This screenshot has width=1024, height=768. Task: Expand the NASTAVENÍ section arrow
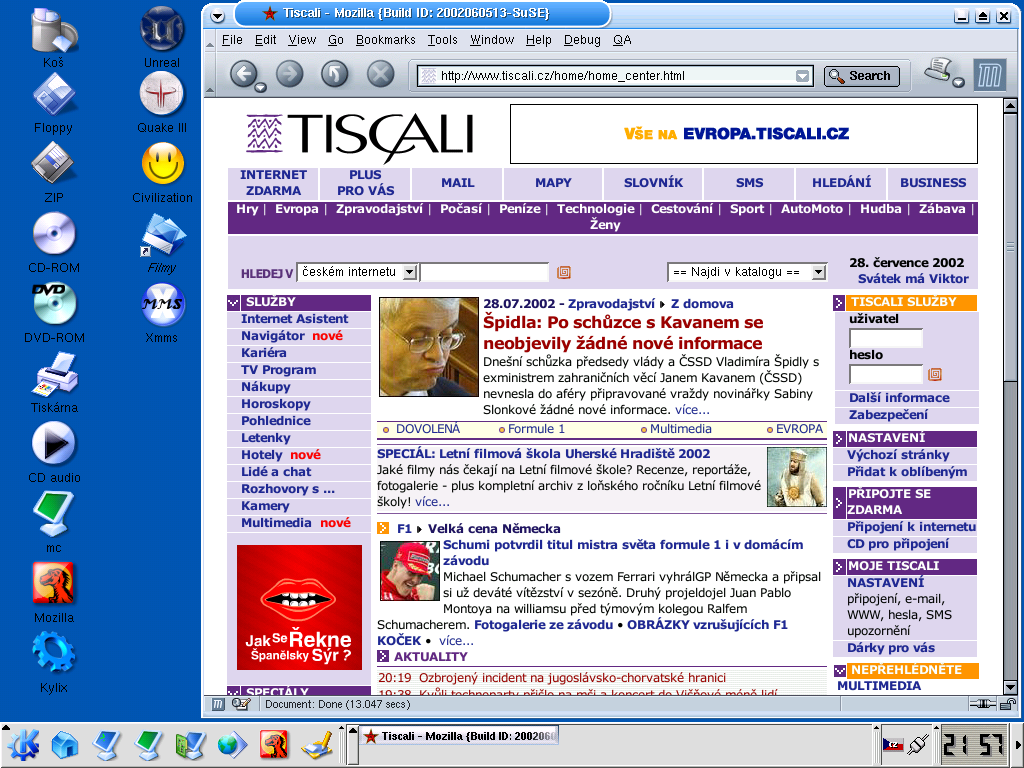click(x=839, y=438)
